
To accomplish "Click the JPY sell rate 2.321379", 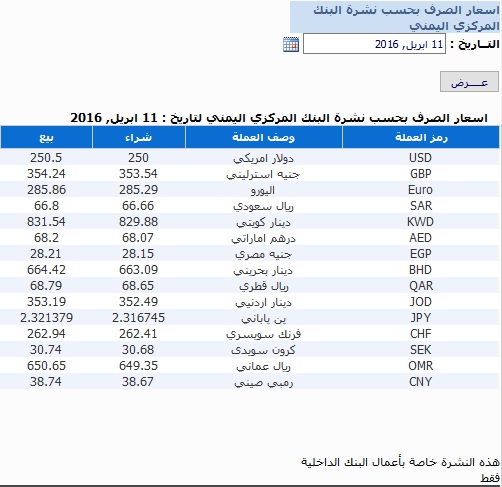I will tap(46, 318).
